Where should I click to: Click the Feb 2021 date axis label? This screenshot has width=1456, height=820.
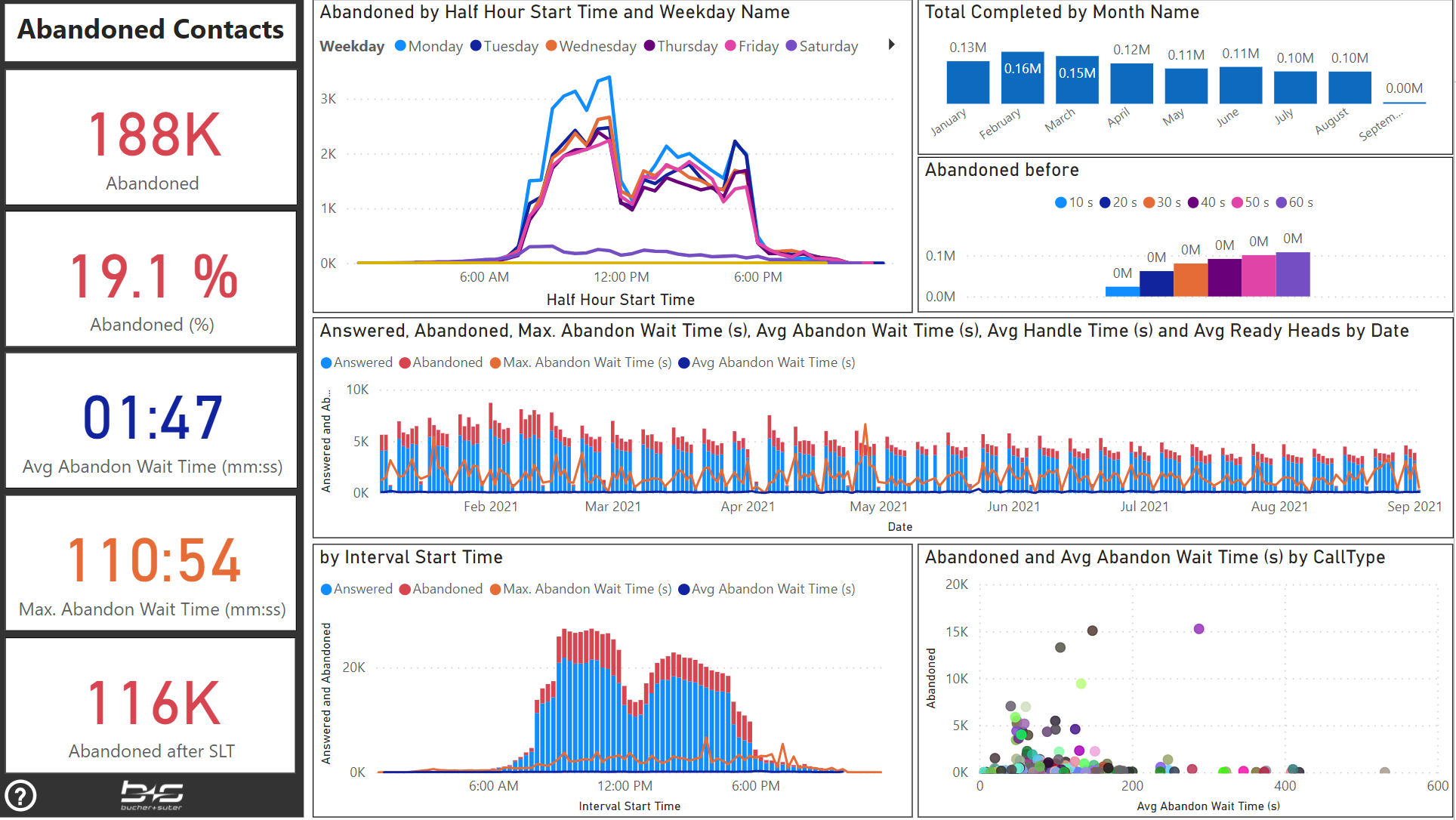click(x=491, y=507)
